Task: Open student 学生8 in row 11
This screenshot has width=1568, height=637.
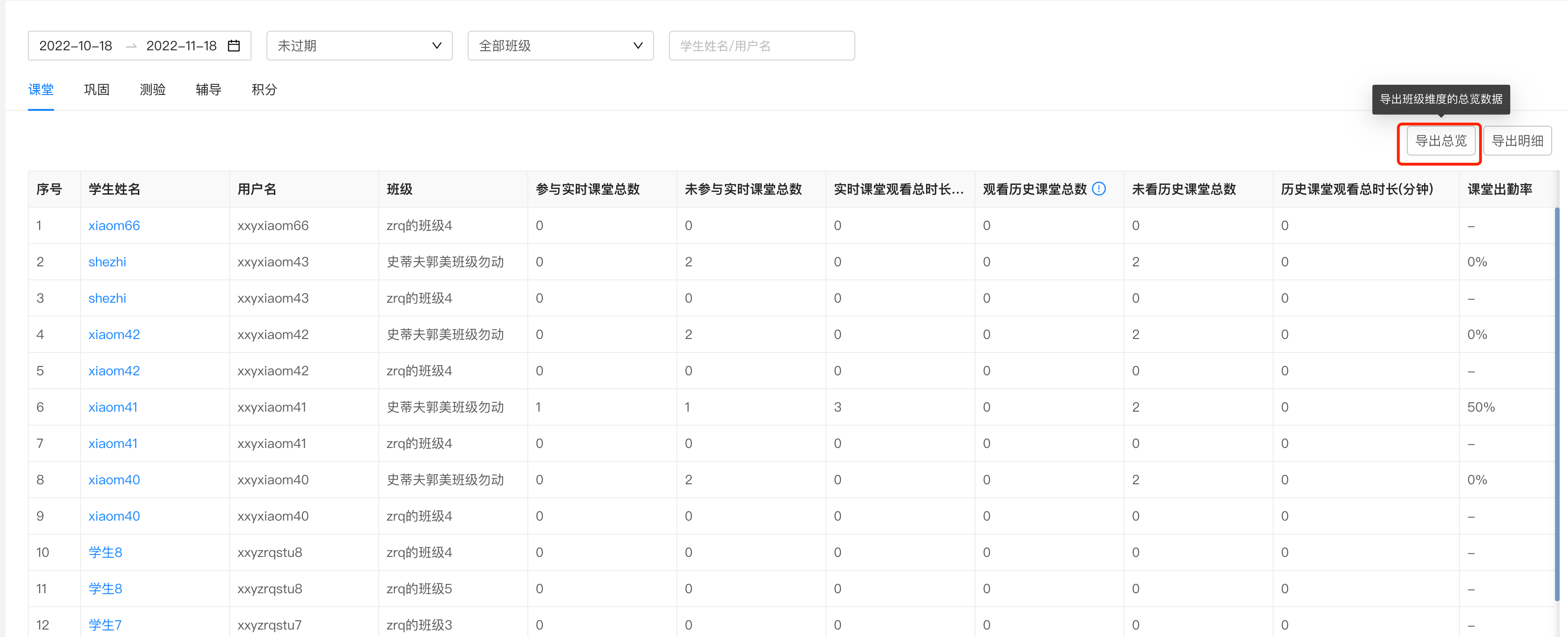Action: [x=105, y=589]
